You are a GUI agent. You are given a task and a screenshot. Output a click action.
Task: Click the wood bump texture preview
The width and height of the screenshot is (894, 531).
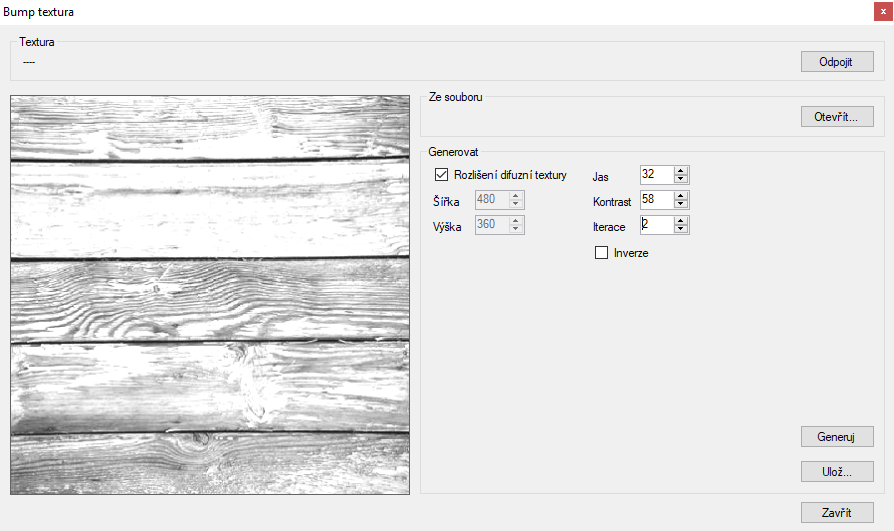point(210,295)
